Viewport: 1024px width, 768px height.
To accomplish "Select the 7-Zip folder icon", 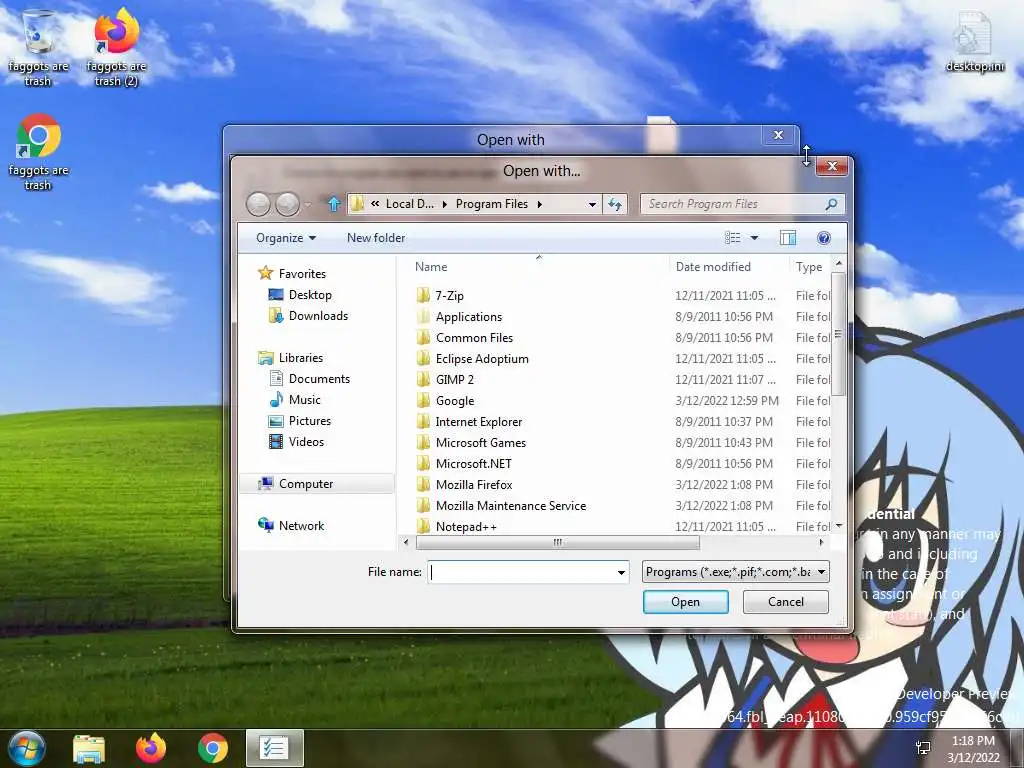I will (x=423, y=295).
